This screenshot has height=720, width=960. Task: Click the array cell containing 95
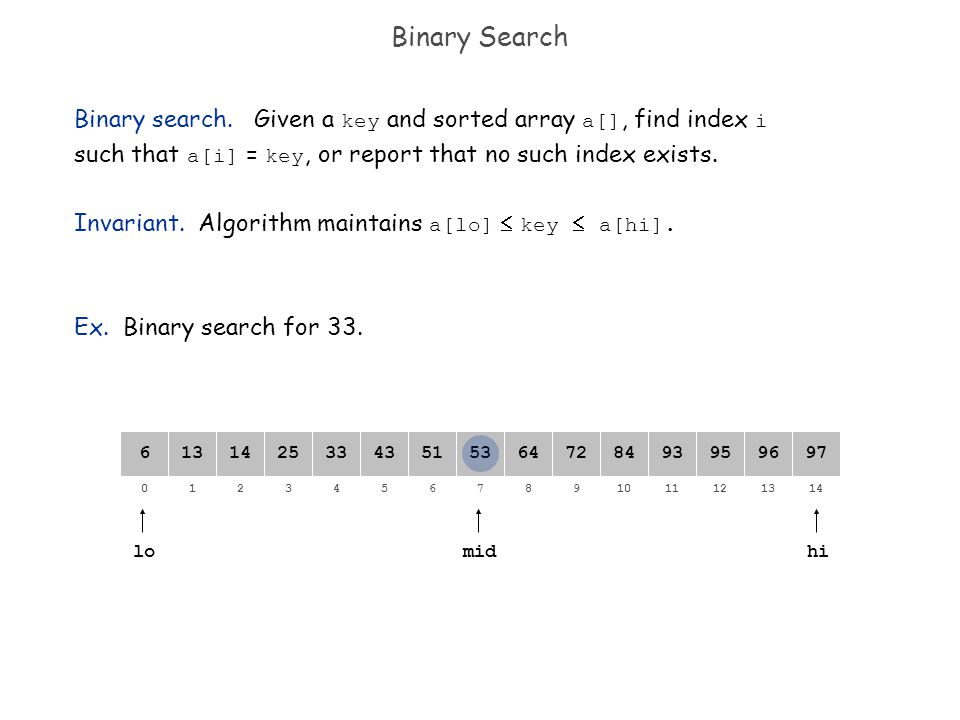point(721,454)
